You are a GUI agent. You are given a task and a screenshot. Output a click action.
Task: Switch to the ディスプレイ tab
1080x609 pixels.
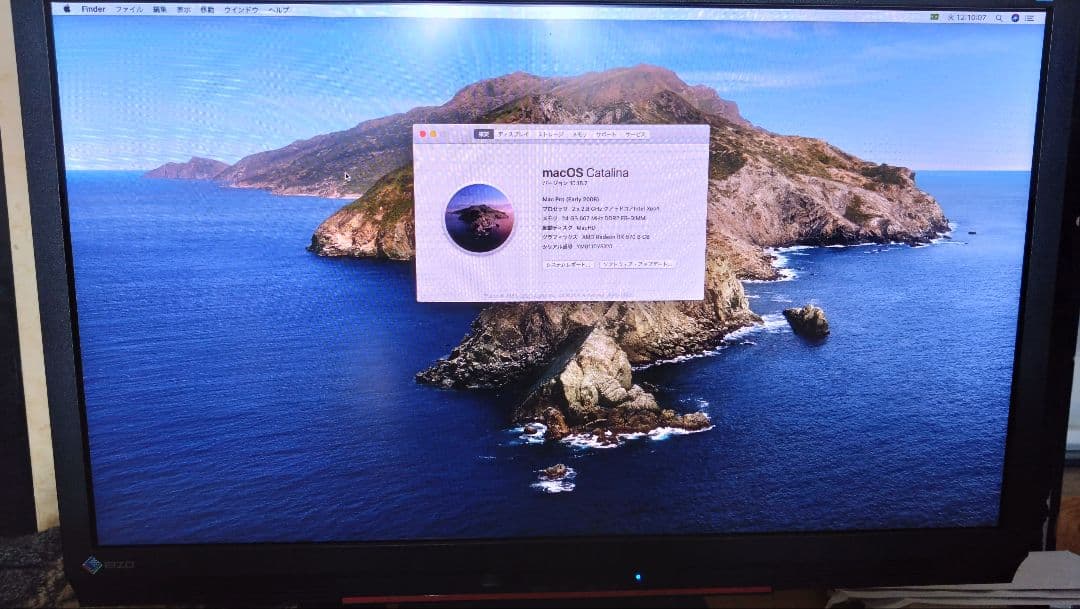pos(513,133)
